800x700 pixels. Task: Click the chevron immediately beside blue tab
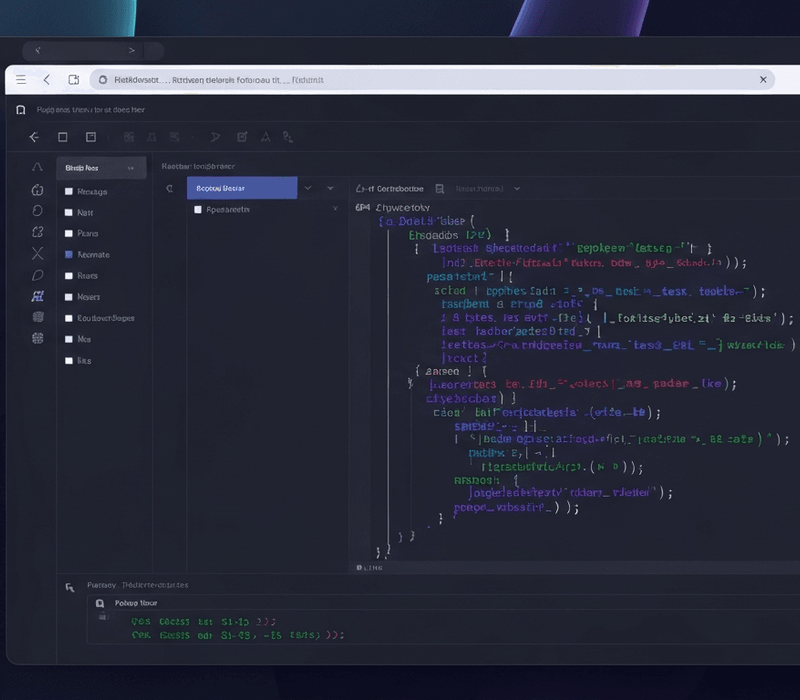point(308,188)
